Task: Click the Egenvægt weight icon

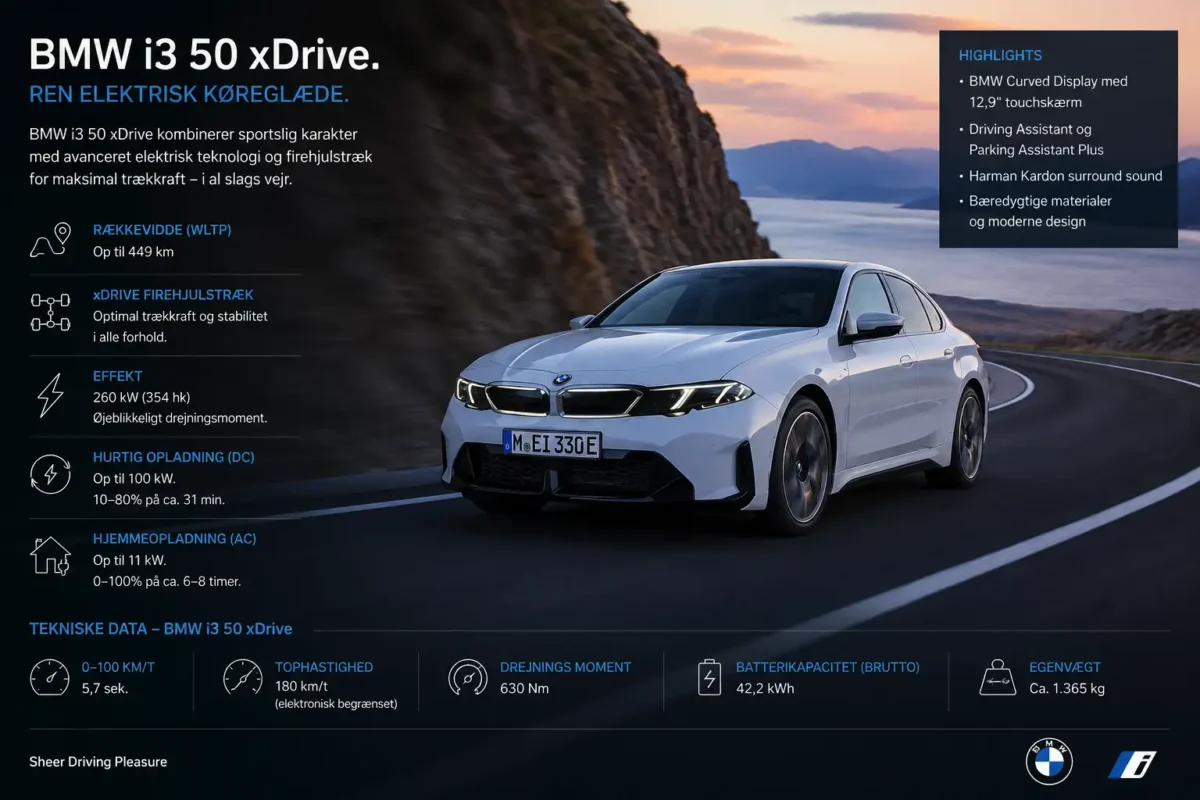Action: [x=997, y=677]
